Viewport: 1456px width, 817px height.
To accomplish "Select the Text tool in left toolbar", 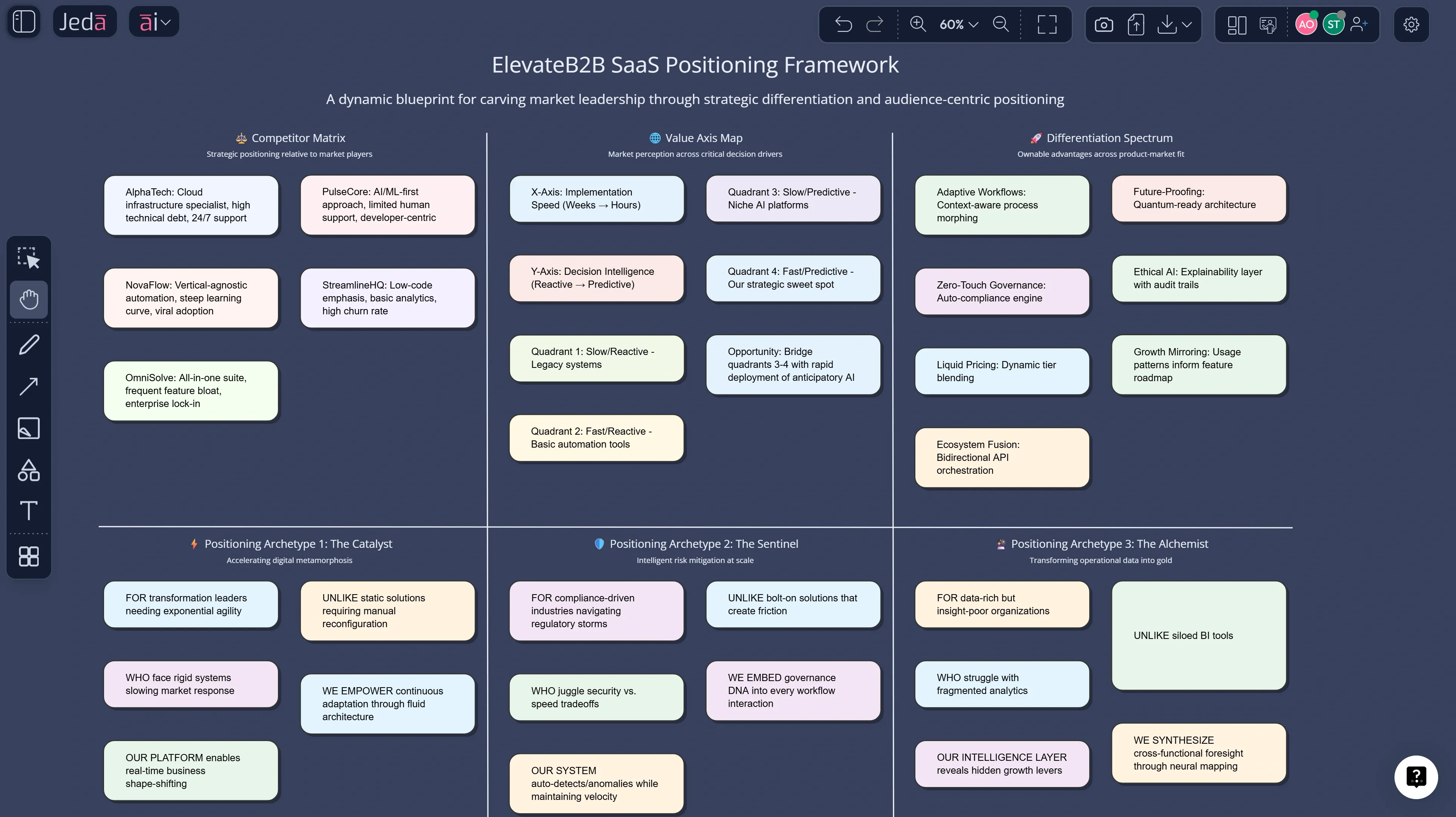I will (x=28, y=511).
